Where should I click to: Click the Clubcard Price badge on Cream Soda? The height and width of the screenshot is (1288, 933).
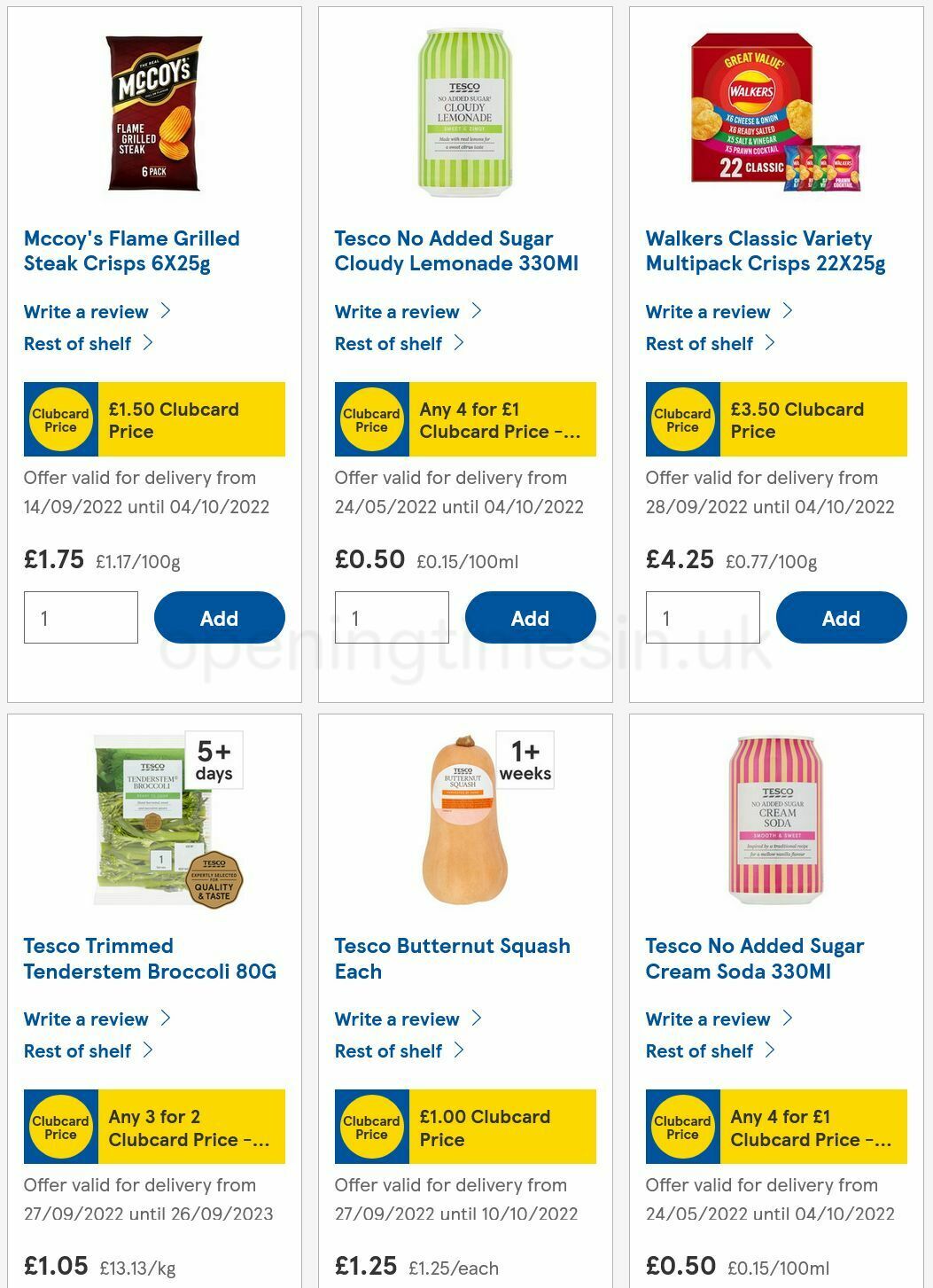pyautogui.click(x=682, y=1126)
